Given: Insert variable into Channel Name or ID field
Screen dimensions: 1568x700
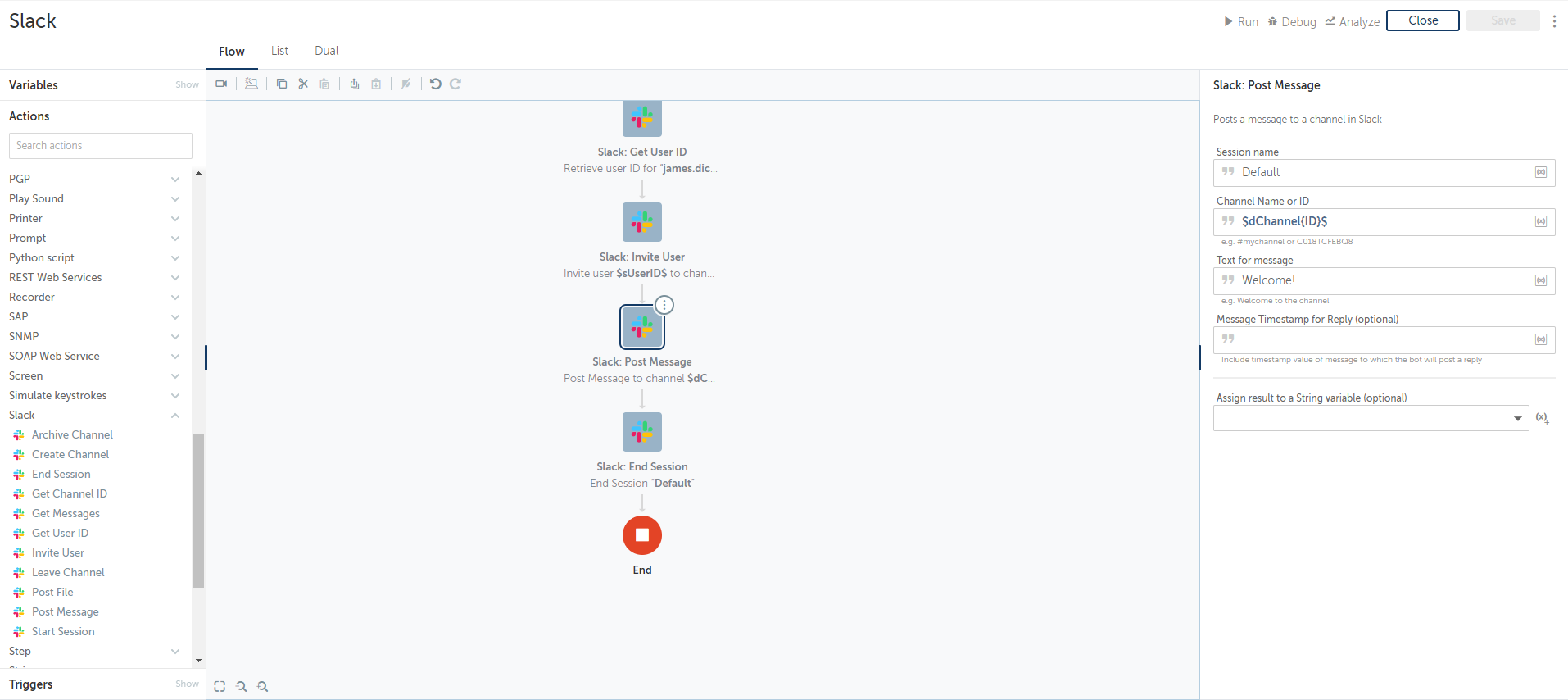Looking at the screenshot, I should [1541, 221].
